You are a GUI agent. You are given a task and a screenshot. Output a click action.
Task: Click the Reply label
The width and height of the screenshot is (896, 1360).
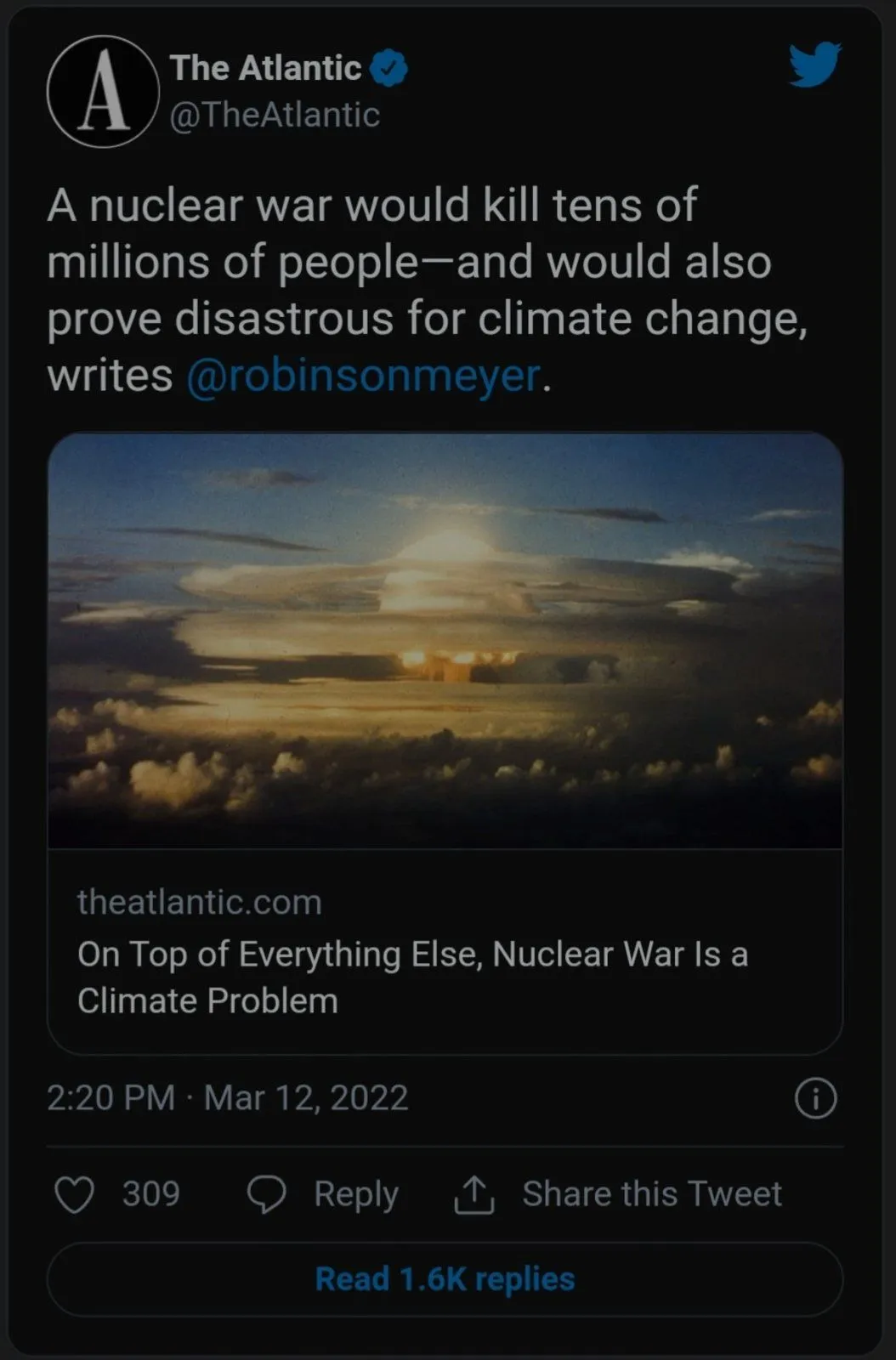tap(355, 1194)
